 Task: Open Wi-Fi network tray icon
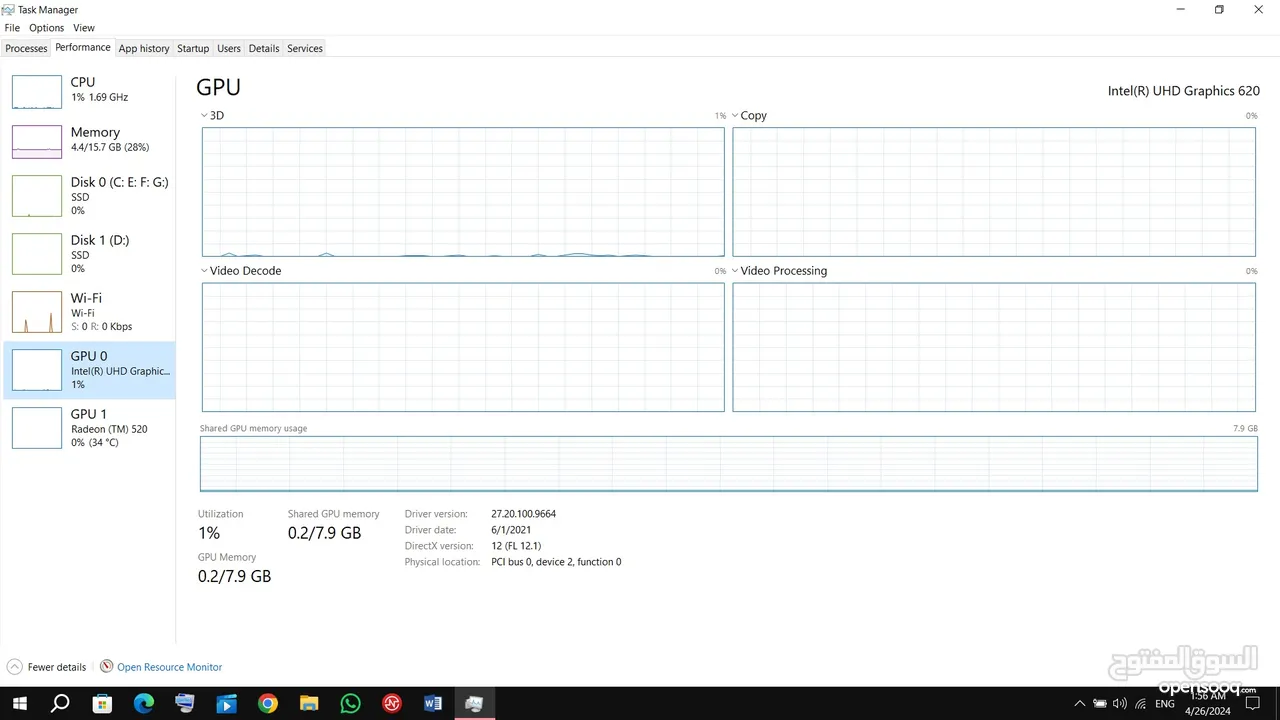pyautogui.click(x=1141, y=704)
